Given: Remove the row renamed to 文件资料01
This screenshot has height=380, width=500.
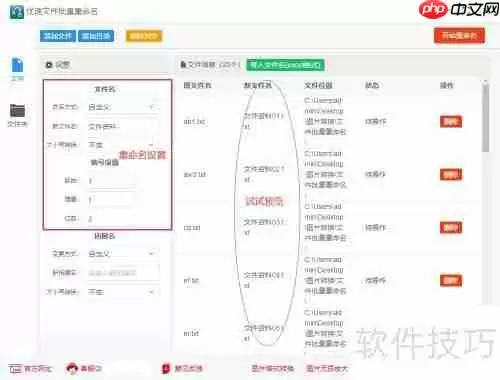Looking at the screenshot, I should point(451,122).
